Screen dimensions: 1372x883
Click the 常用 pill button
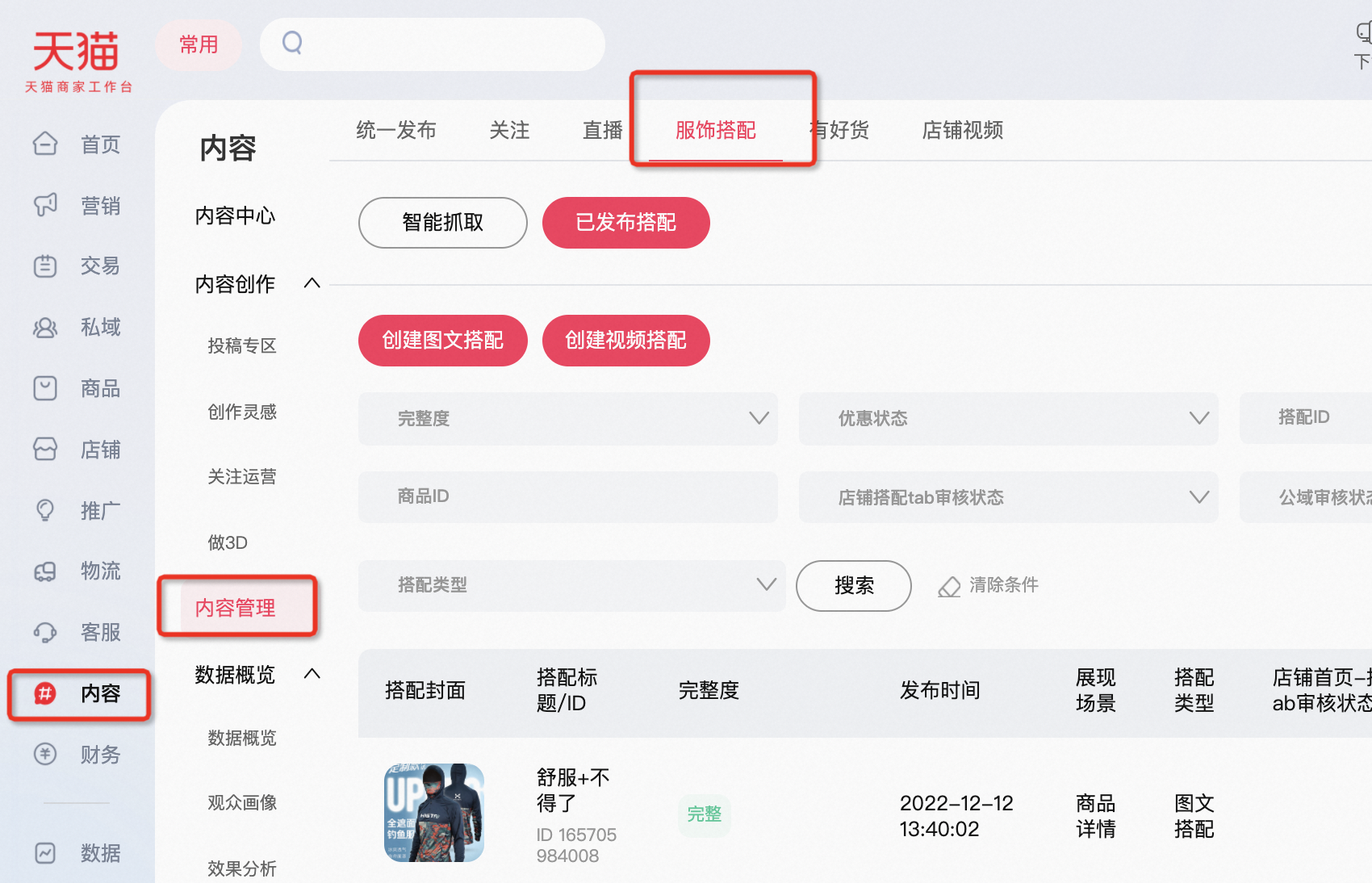tap(199, 44)
